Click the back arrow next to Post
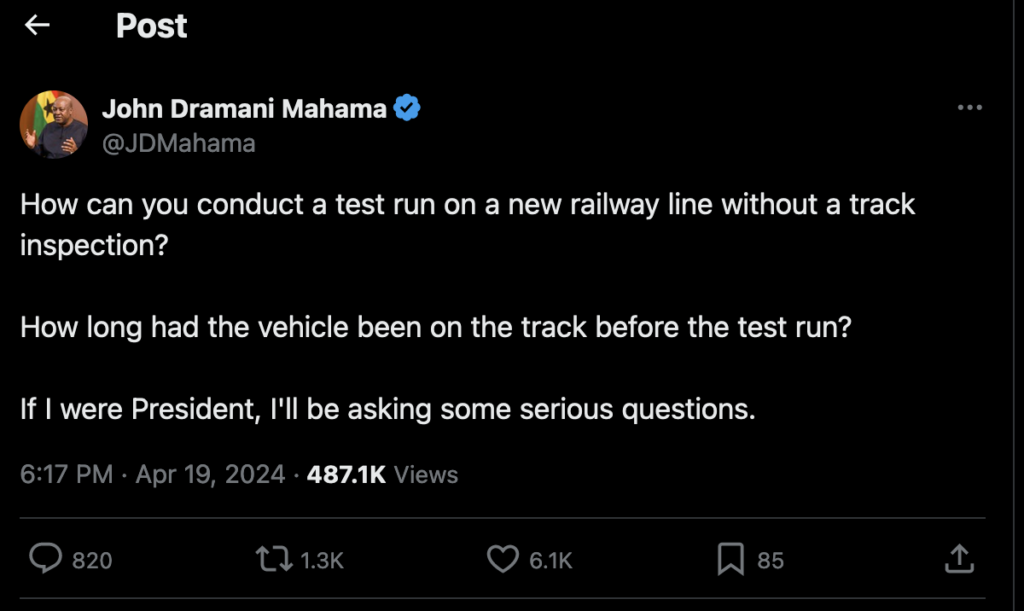This screenshot has height=611, width=1024. (x=37, y=26)
